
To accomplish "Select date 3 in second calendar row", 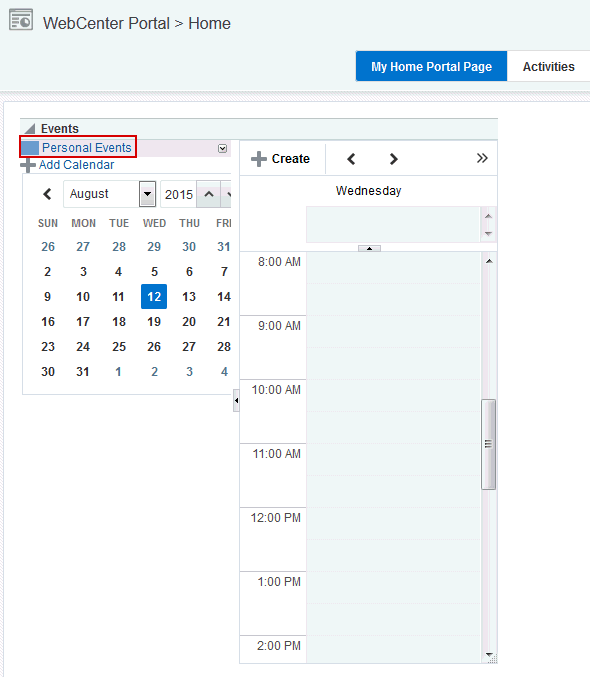I will [x=83, y=272].
